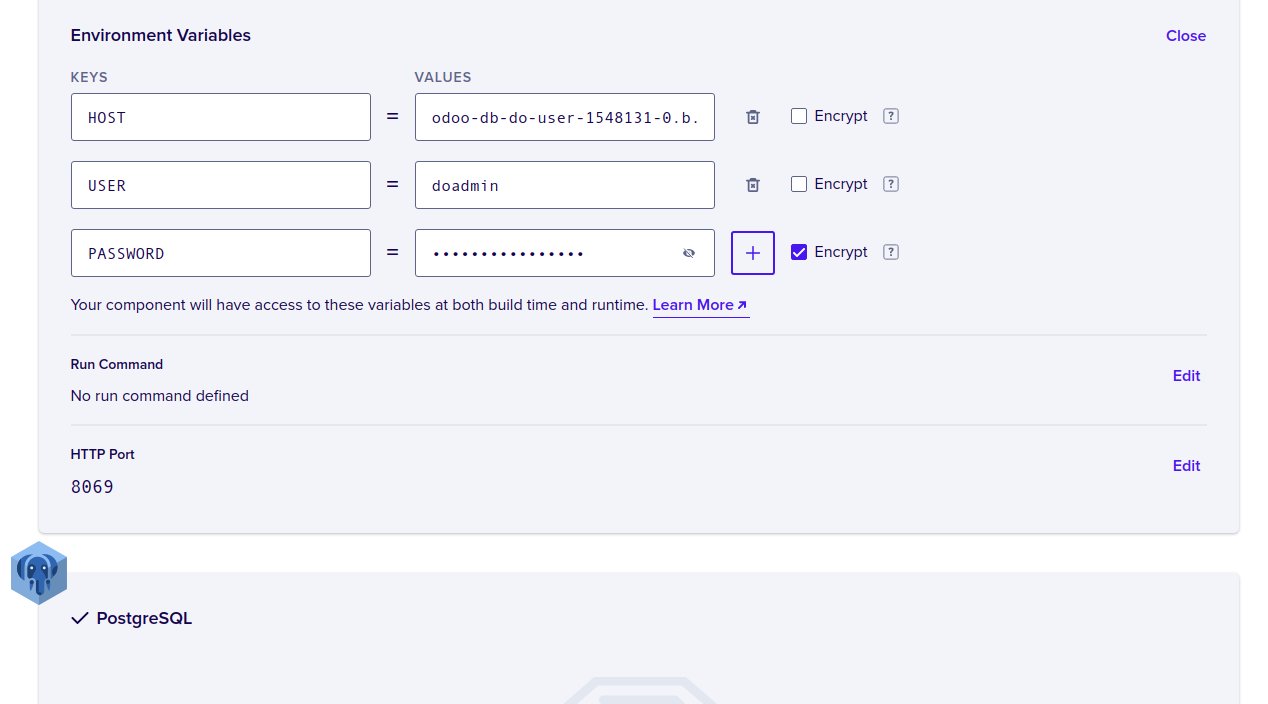Edit the Run Command setting
Image resolution: width=1268 pixels, height=704 pixels.
[x=1186, y=376]
